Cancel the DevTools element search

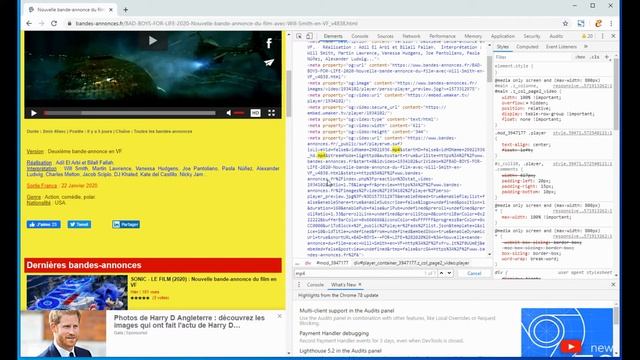click(474, 273)
